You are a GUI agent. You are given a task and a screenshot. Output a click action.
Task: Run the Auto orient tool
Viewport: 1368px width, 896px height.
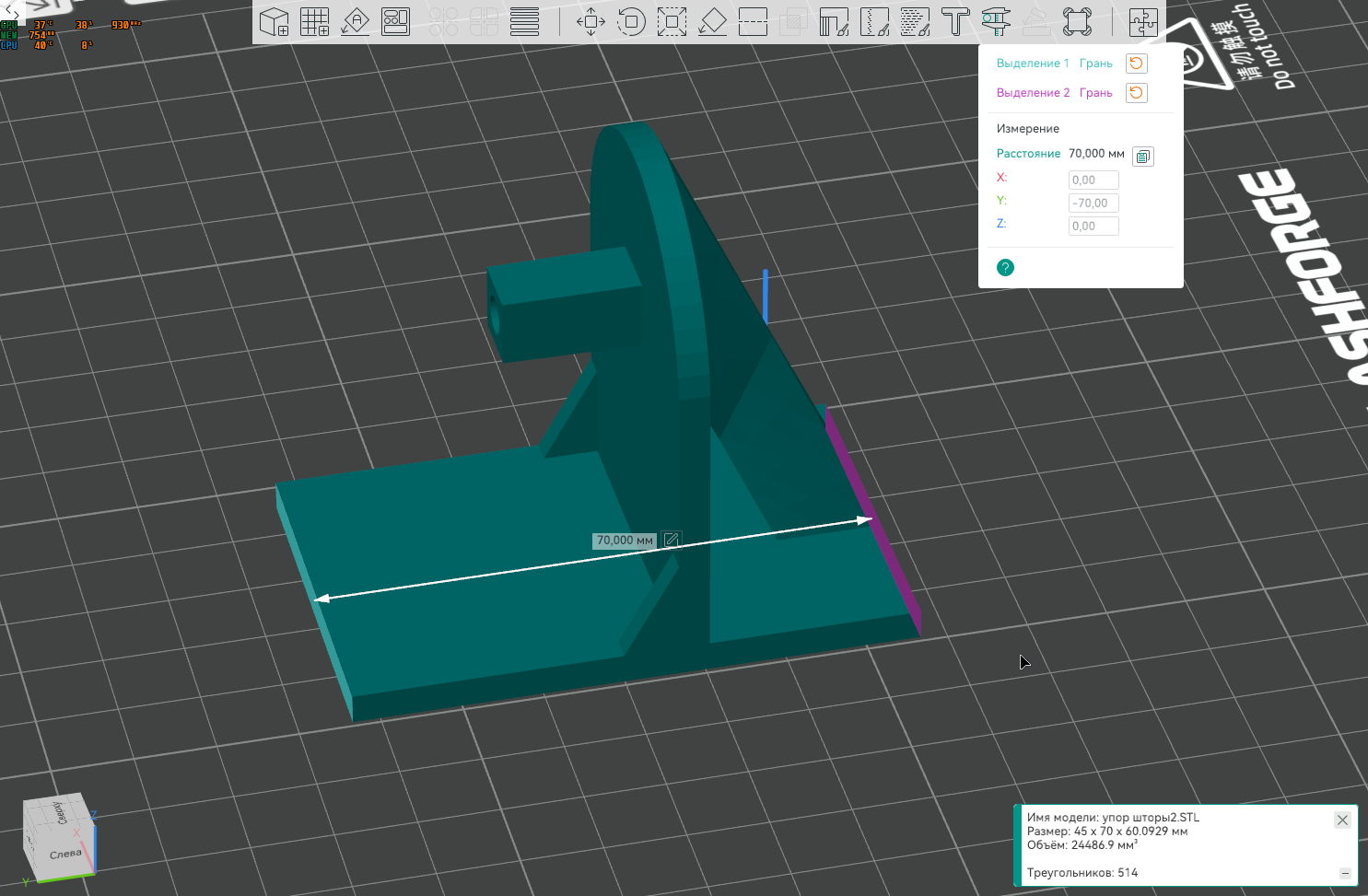click(356, 22)
